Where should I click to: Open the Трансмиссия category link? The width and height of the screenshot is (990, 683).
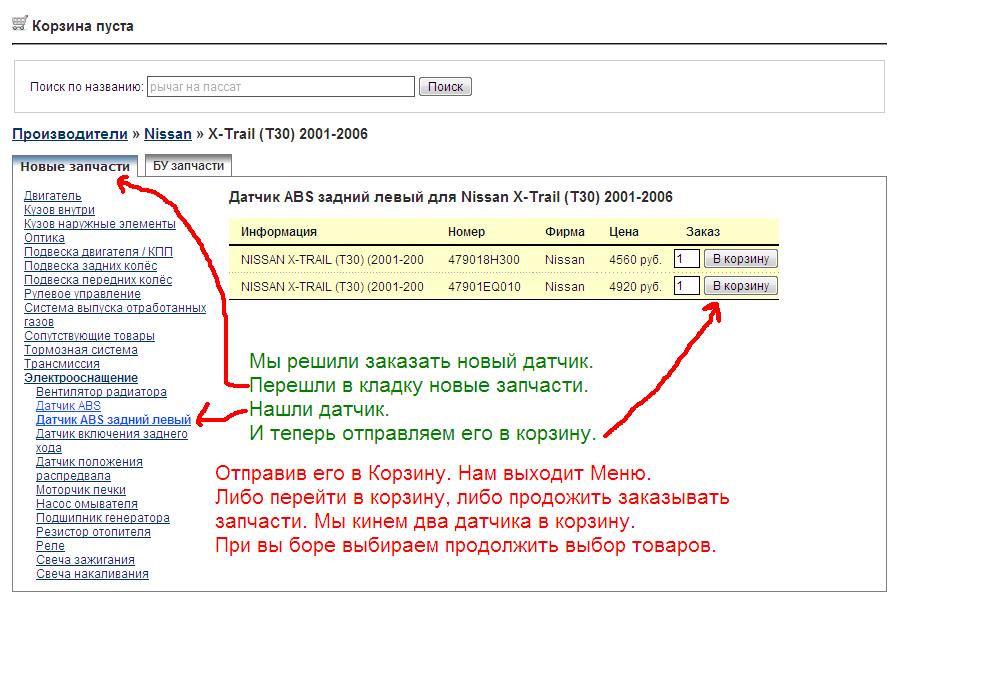[62, 364]
